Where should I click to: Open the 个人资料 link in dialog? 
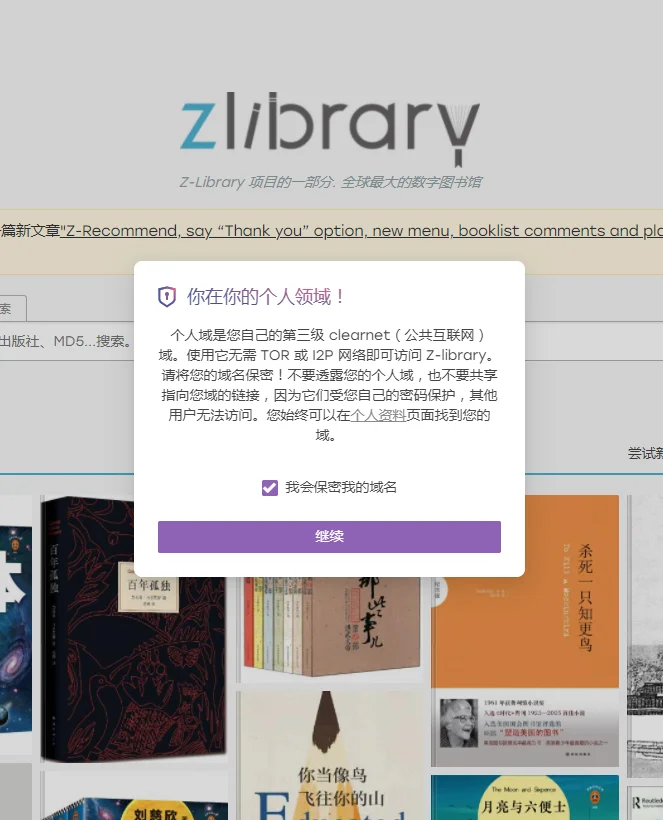click(x=378, y=415)
